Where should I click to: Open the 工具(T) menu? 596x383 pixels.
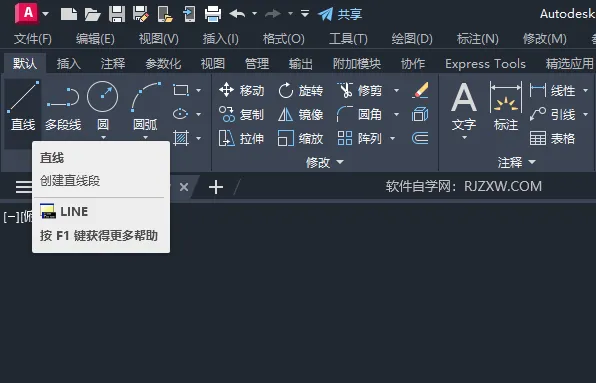348,39
